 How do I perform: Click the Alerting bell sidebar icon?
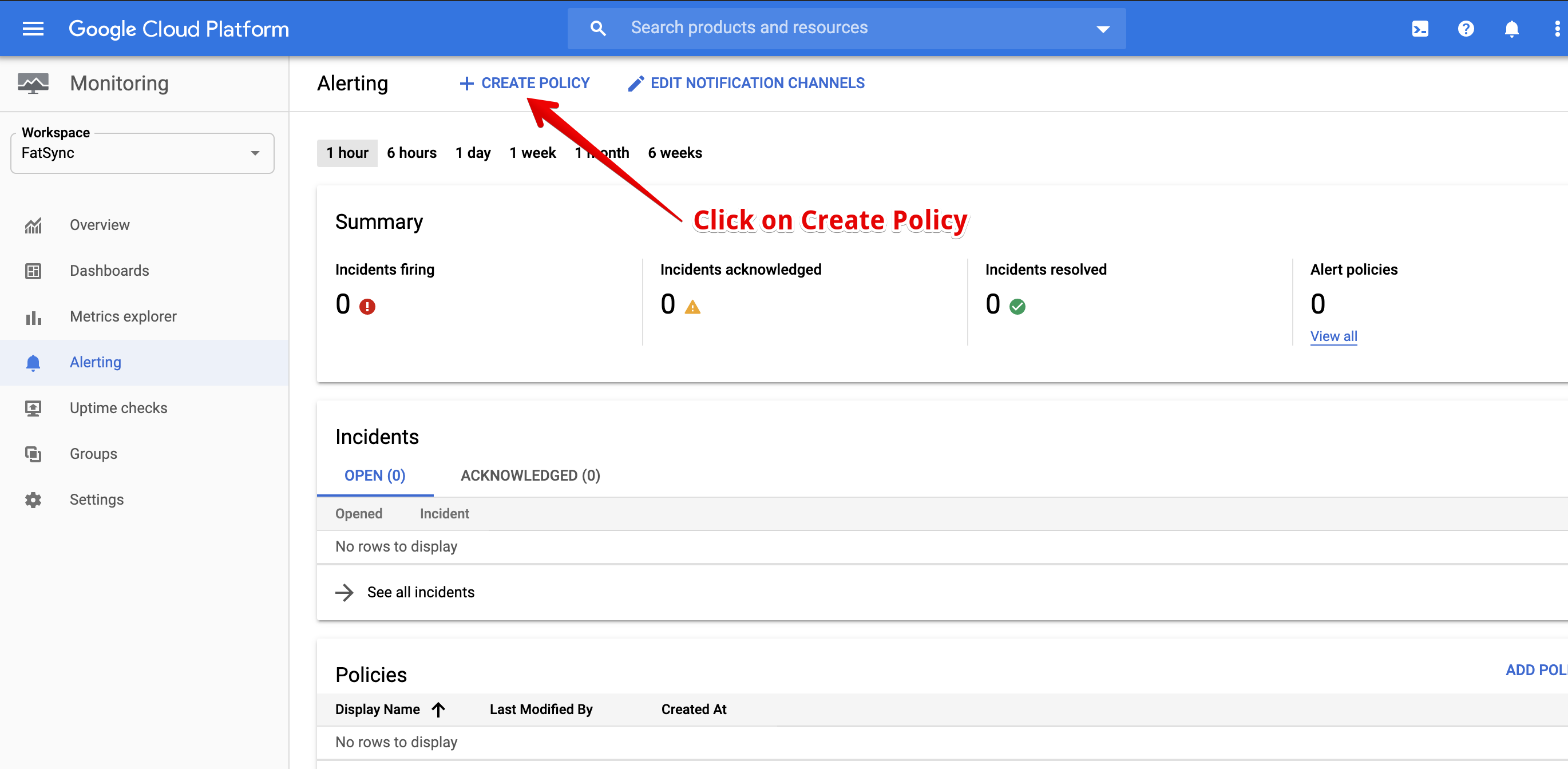point(33,363)
